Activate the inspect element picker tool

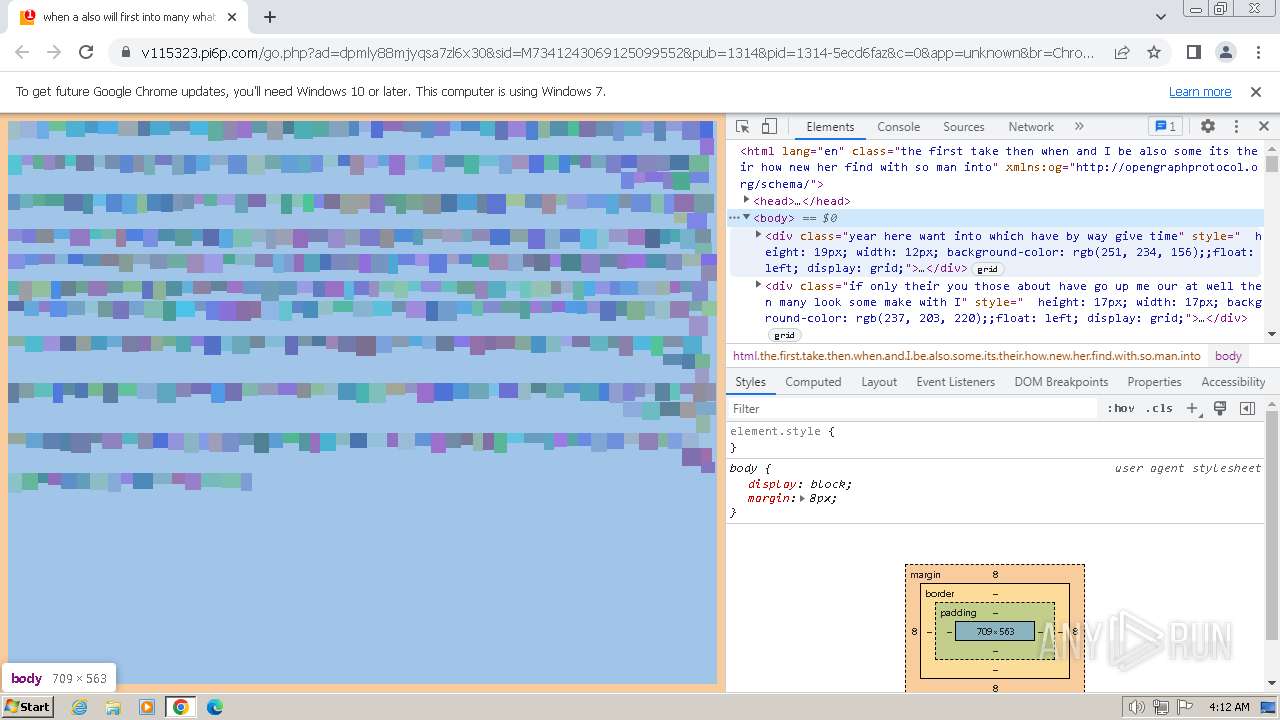(742, 127)
